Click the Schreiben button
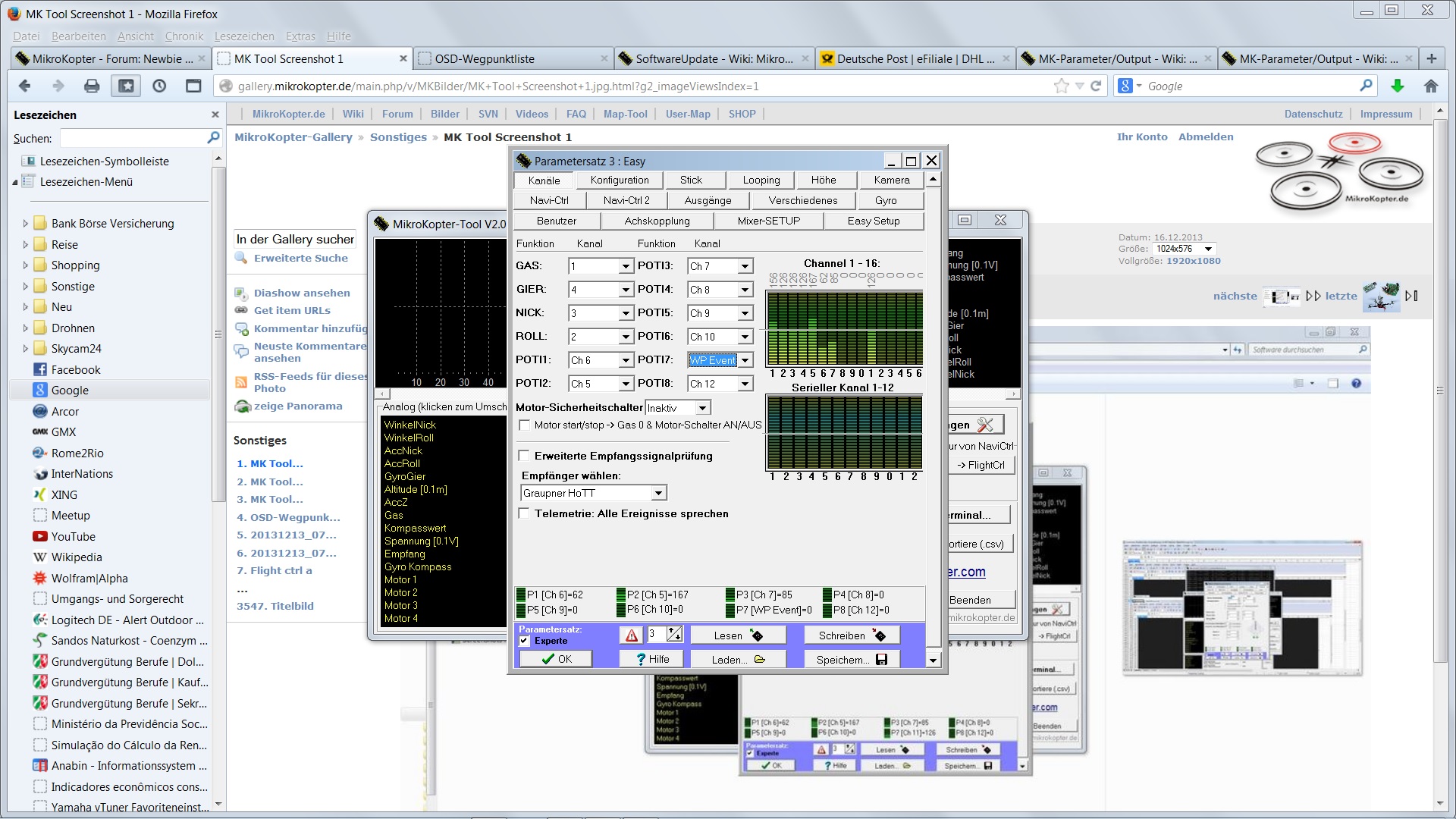The image size is (1456, 819). pyautogui.click(x=852, y=635)
